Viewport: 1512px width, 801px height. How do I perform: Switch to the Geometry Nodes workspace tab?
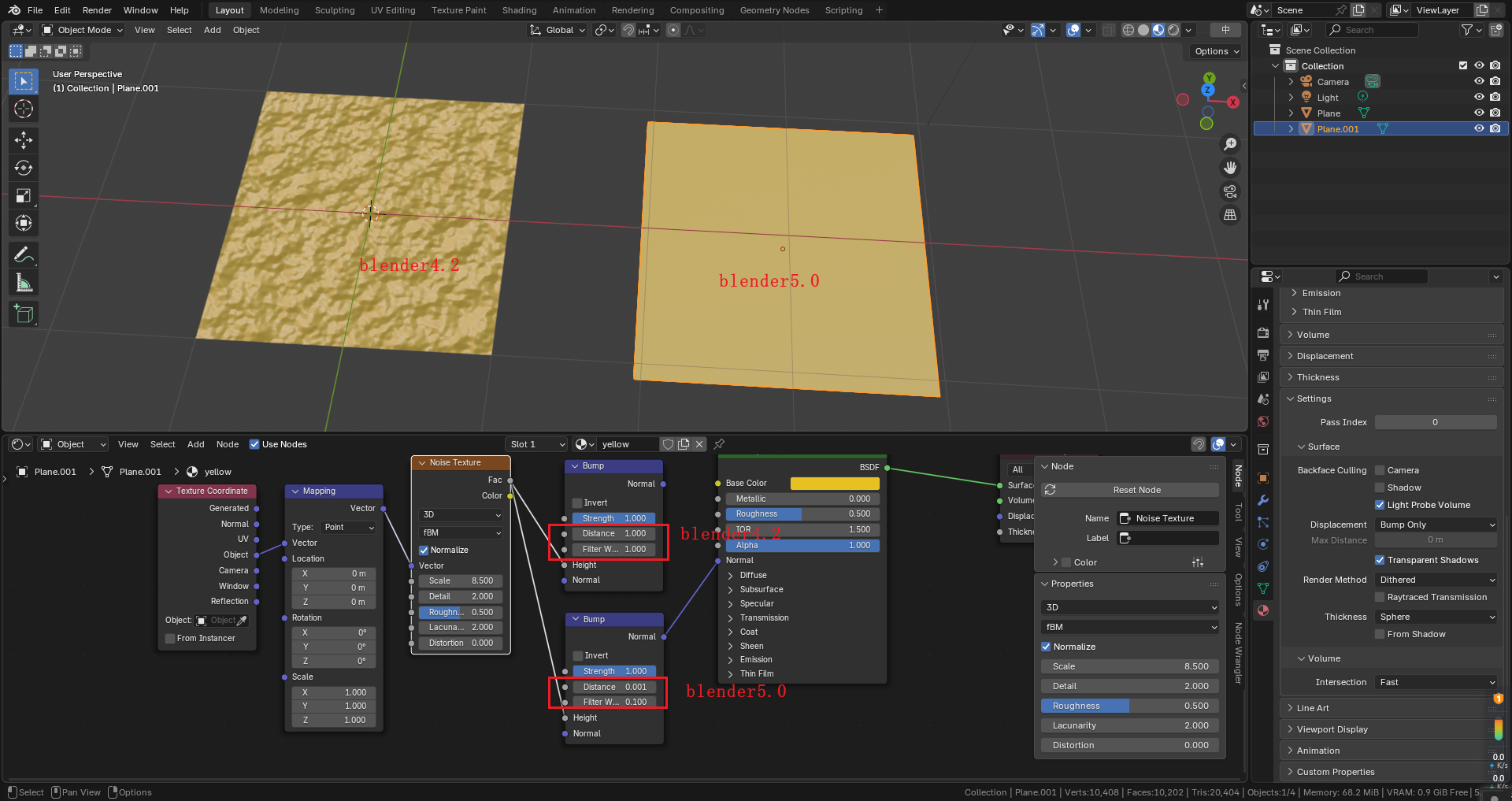tap(774, 10)
